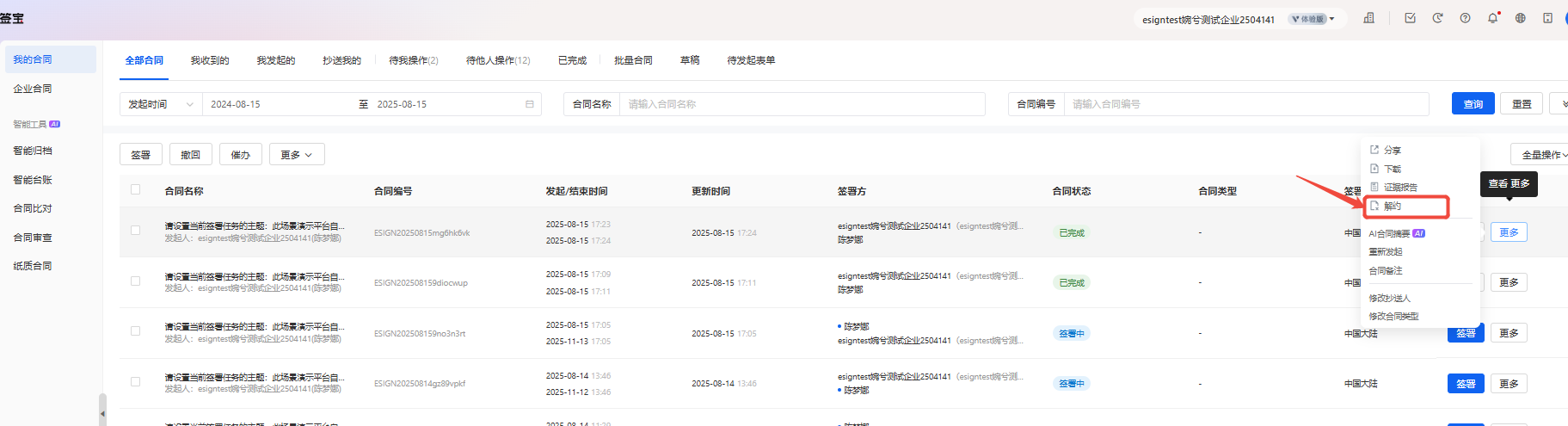Viewport: 1568px width, 426px height.
Task: Expand more search filters with double chevron
Action: tap(1560, 104)
